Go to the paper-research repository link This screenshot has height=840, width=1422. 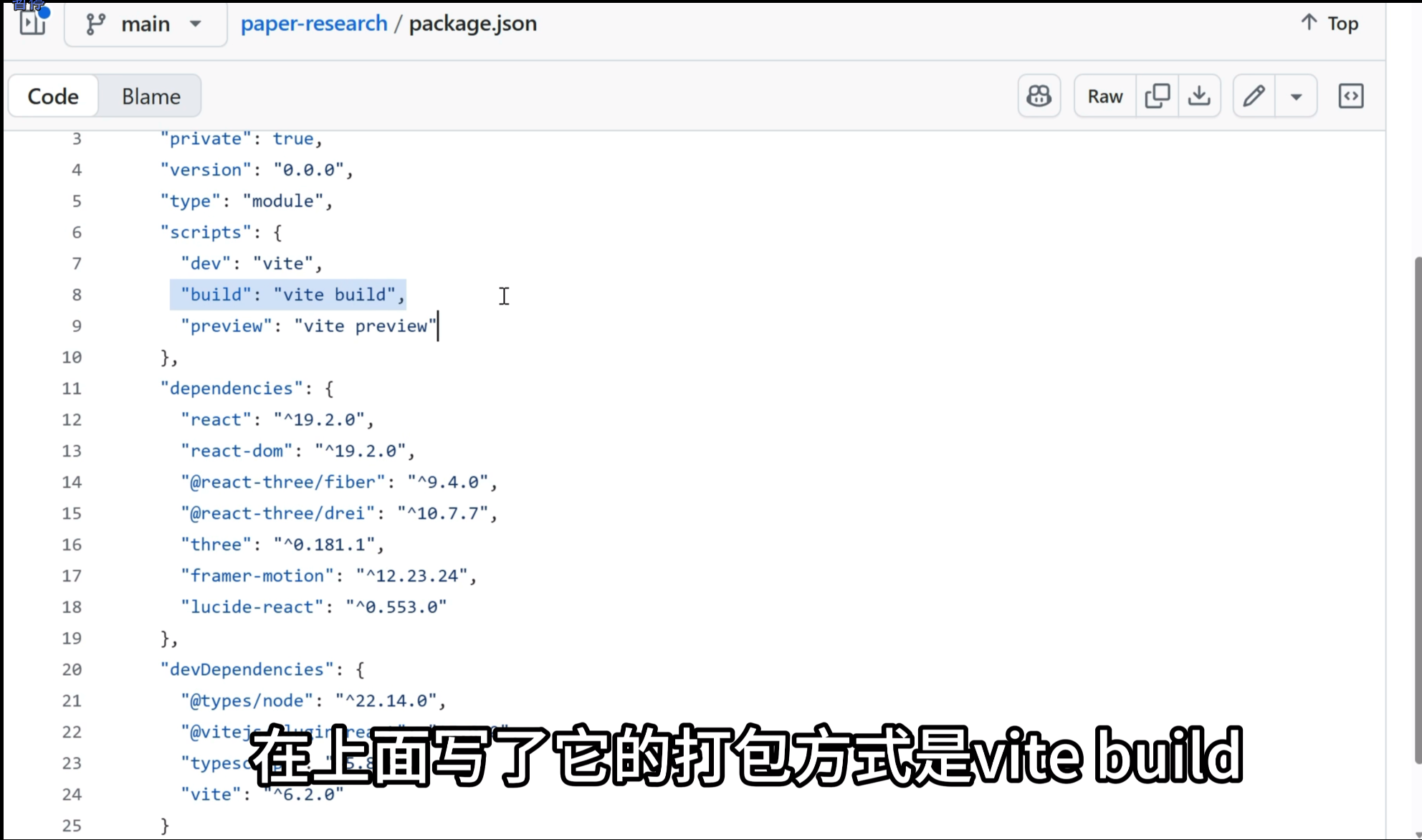(x=313, y=24)
